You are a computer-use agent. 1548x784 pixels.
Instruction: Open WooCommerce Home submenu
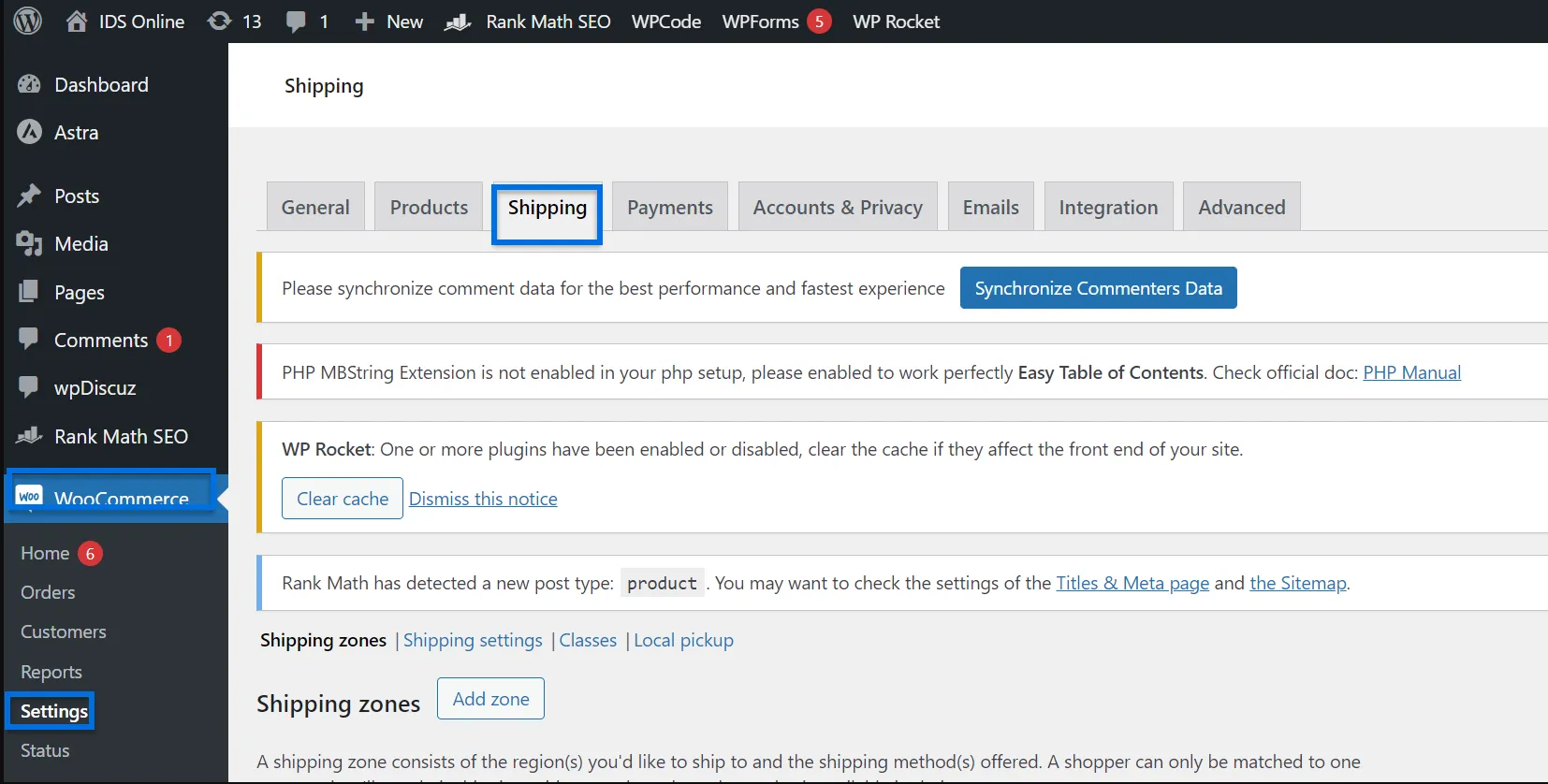[x=45, y=553]
